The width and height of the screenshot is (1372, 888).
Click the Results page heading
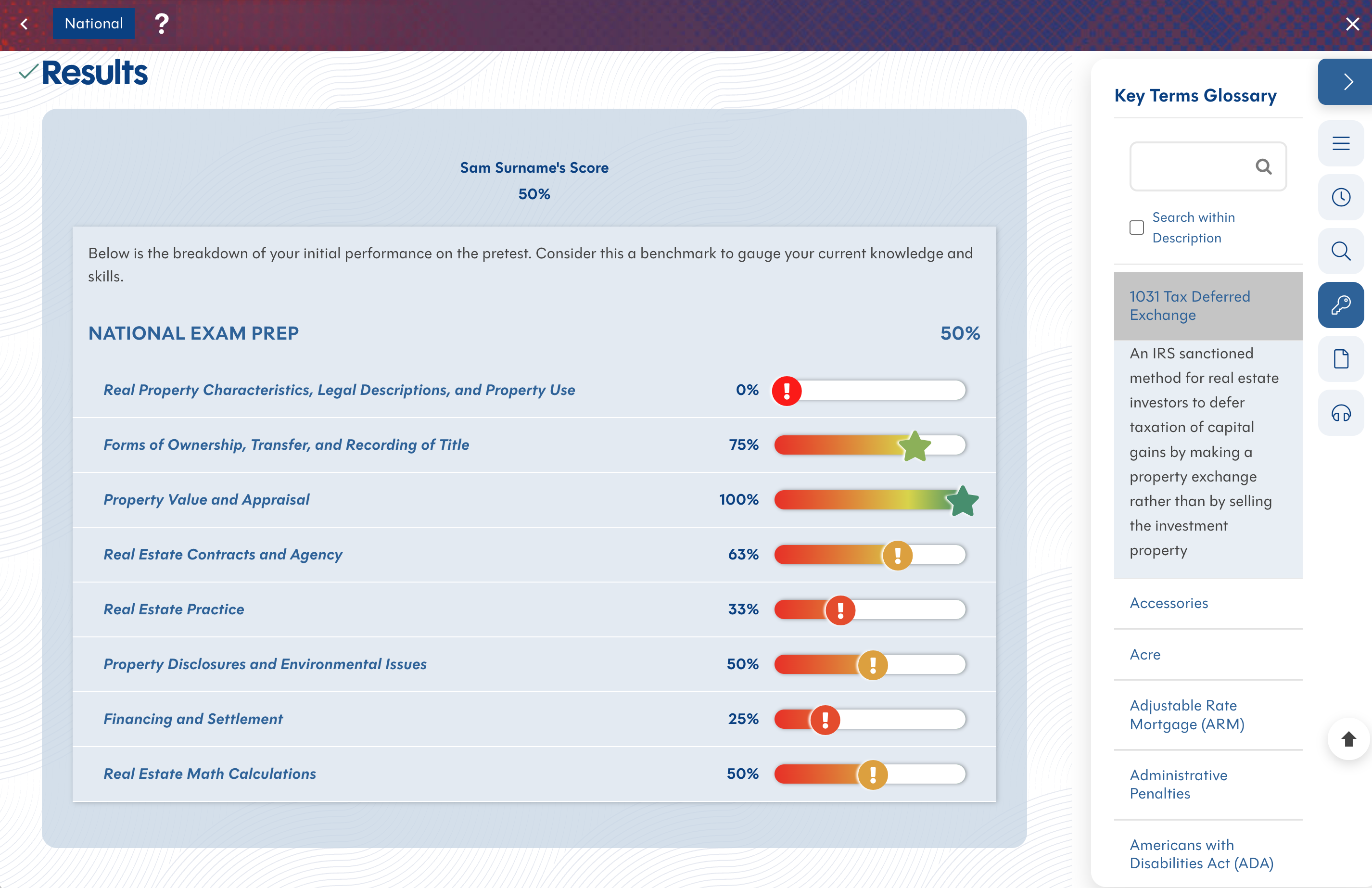(x=95, y=73)
